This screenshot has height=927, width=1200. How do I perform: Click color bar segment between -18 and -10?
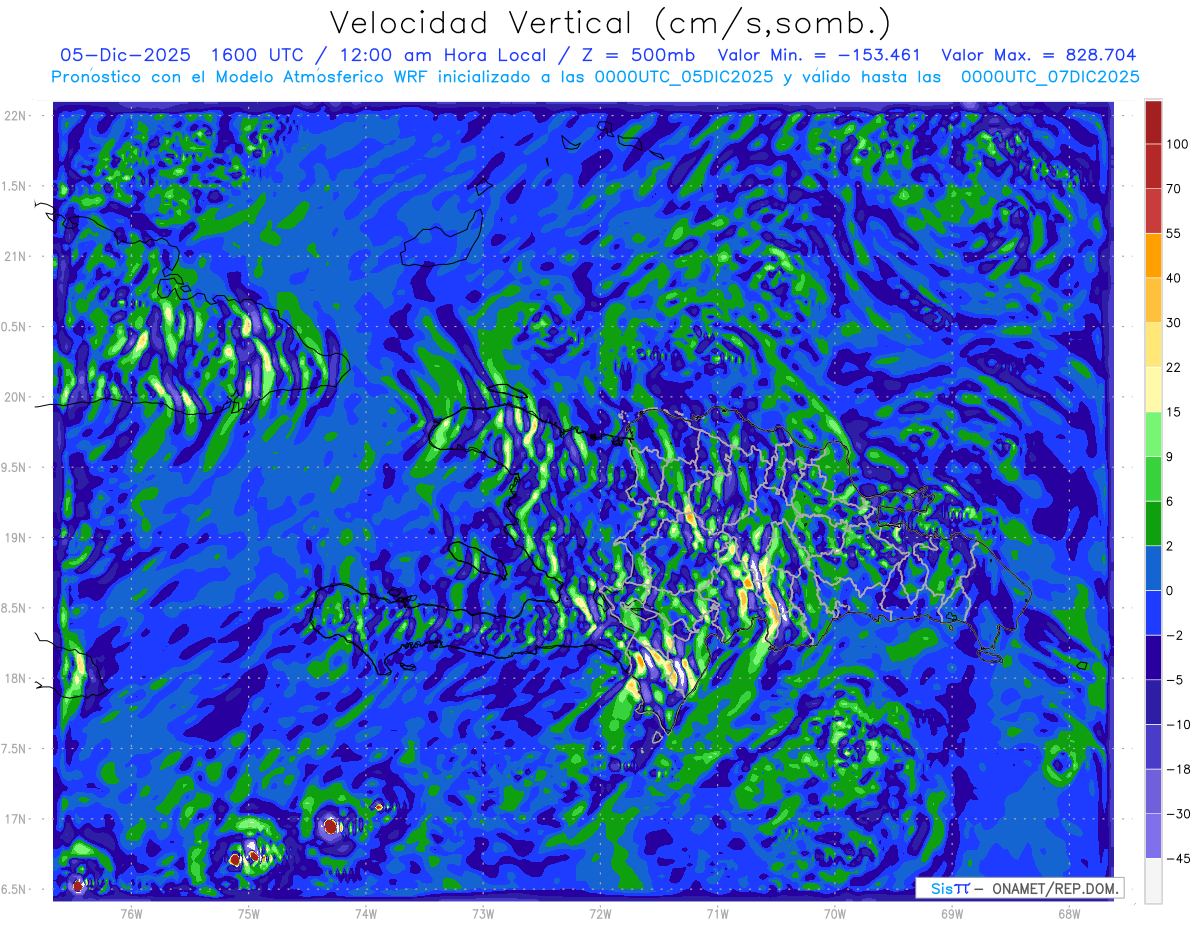(1152, 746)
